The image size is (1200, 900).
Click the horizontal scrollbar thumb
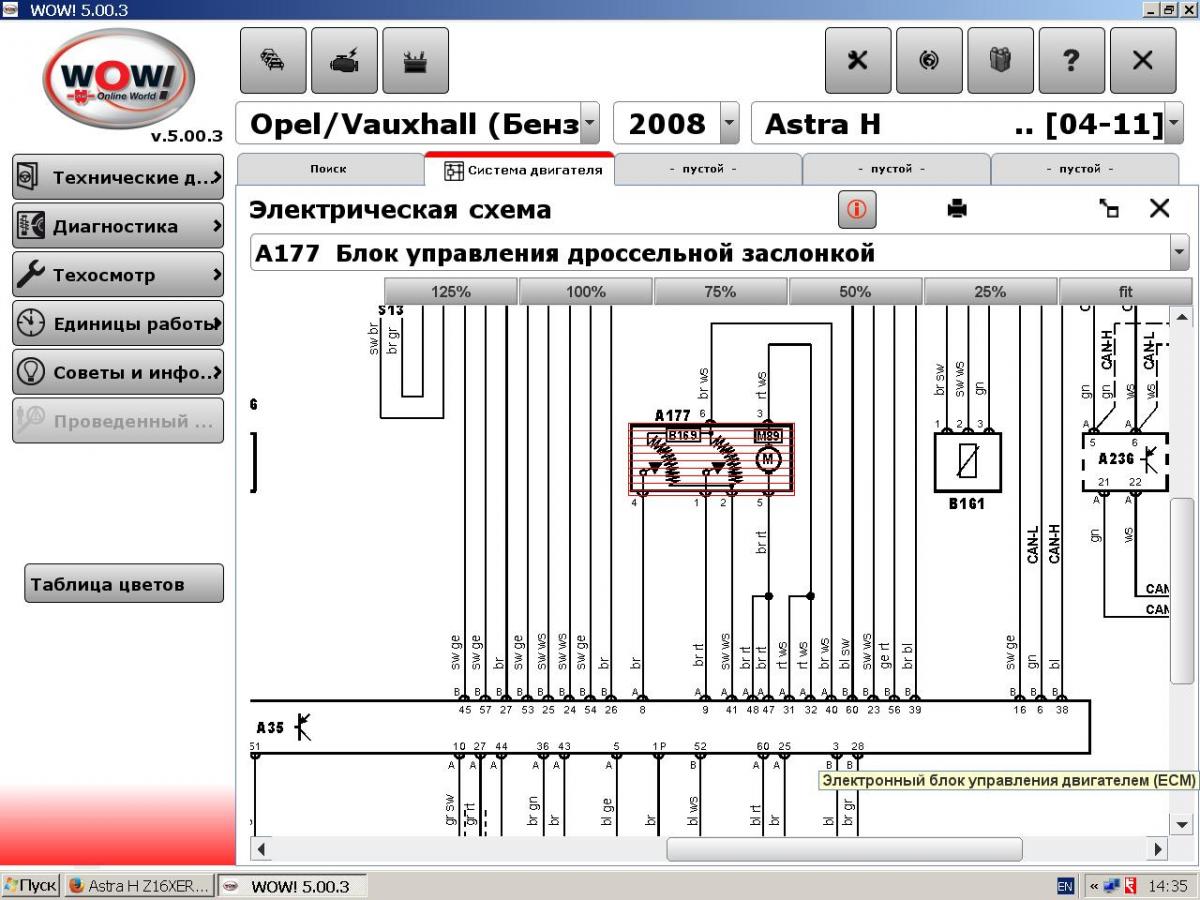click(844, 849)
